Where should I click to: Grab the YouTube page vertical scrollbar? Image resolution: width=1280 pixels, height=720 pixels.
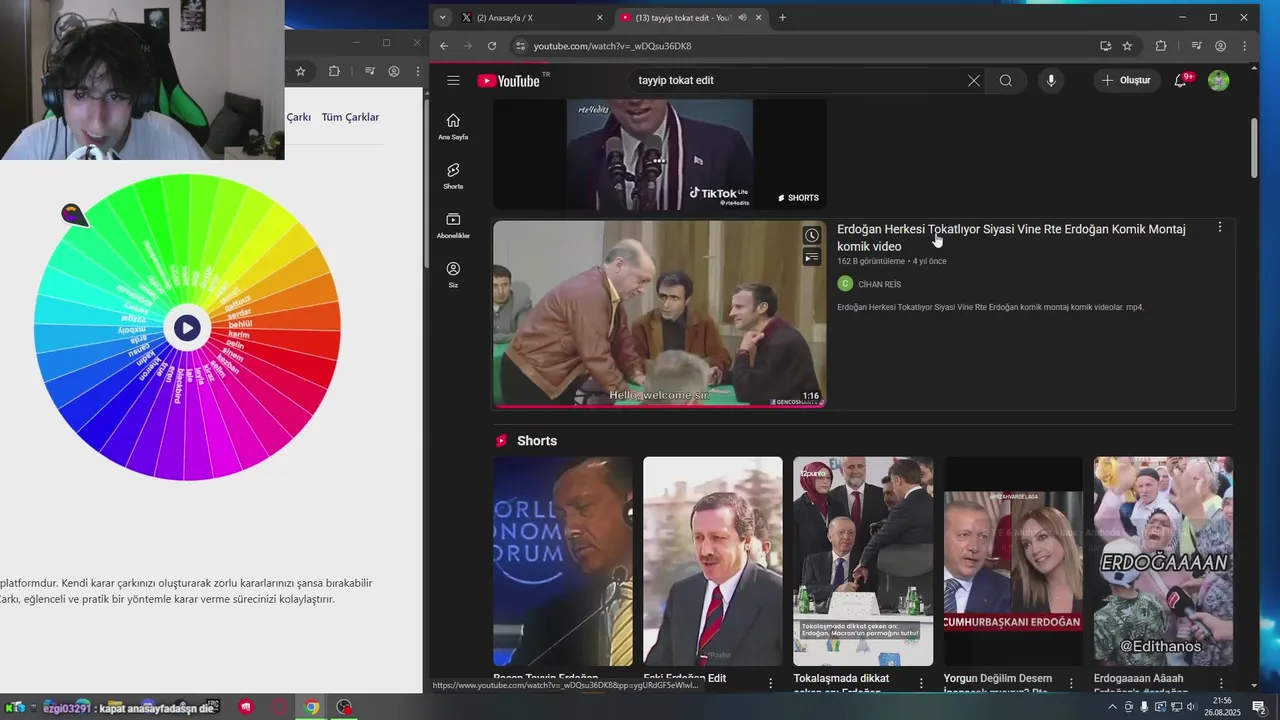point(1254,148)
